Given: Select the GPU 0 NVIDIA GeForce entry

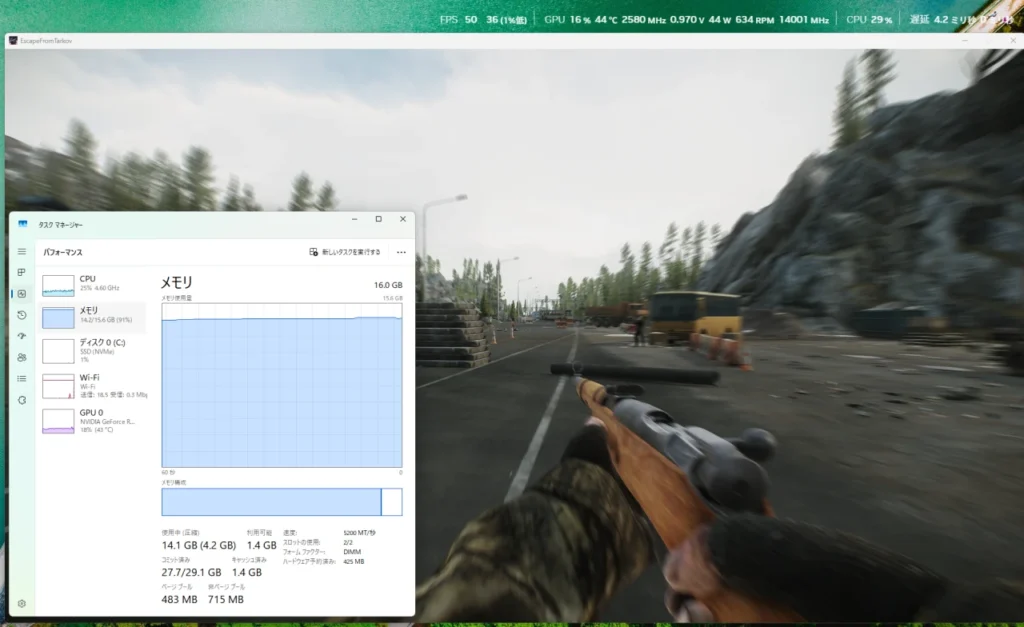Looking at the screenshot, I should [92, 420].
